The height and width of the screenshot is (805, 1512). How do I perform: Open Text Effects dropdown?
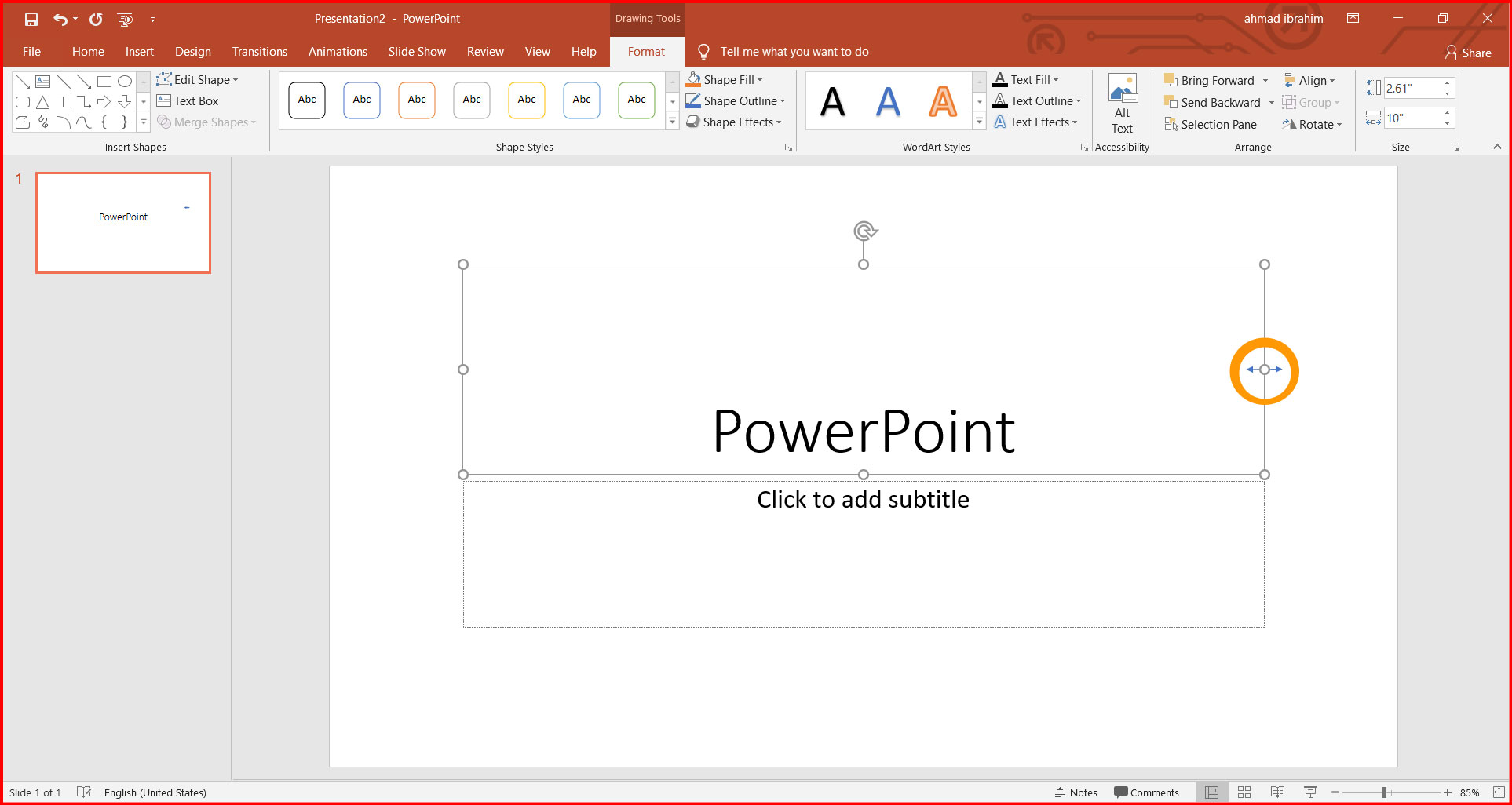(1035, 122)
